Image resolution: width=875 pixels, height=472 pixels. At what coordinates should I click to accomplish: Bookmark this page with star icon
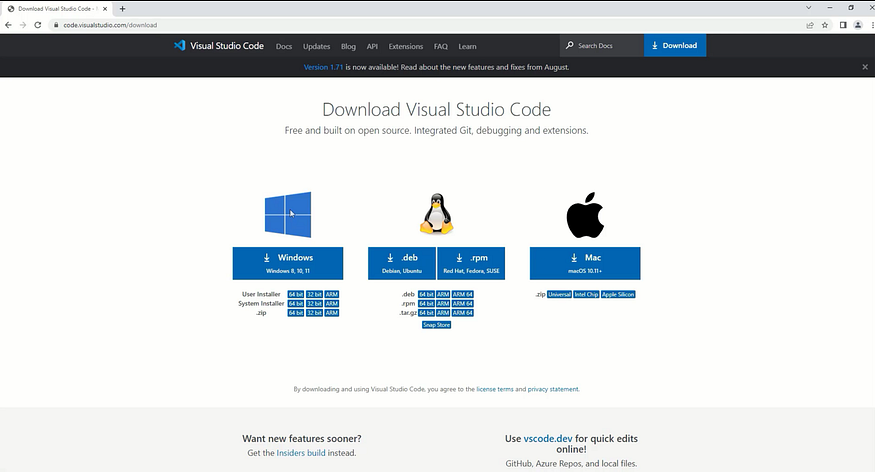pyautogui.click(x=825, y=25)
